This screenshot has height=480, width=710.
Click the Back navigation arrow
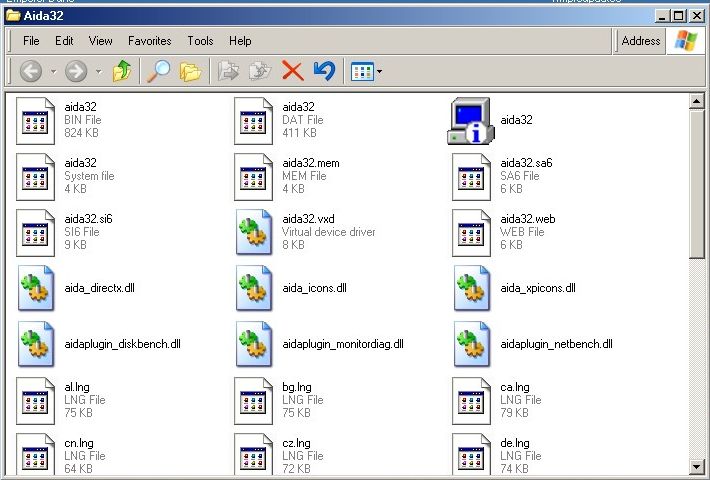pyautogui.click(x=31, y=71)
